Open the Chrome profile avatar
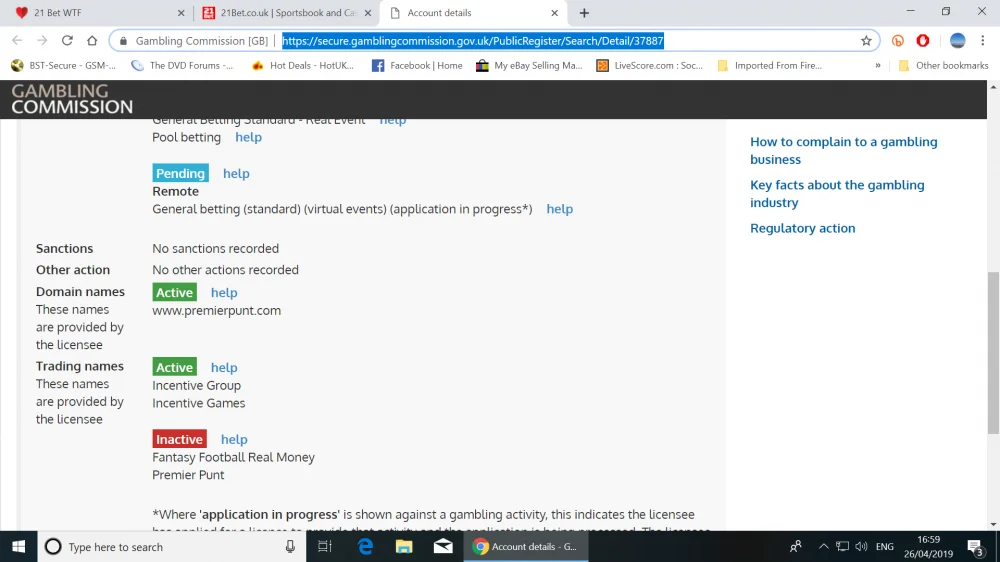Image resolution: width=1000 pixels, height=562 pixels. click(957, 40)
